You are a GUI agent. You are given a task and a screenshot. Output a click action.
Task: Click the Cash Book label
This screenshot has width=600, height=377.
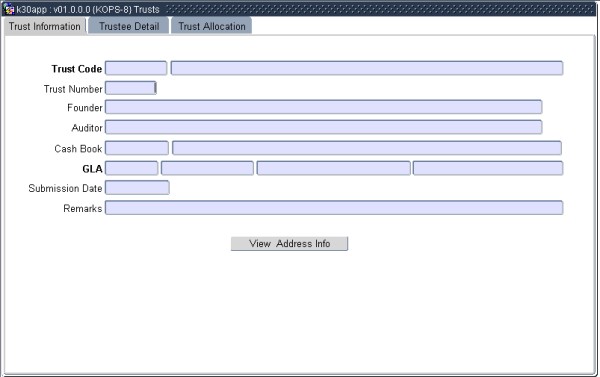[x=78, y=149]
